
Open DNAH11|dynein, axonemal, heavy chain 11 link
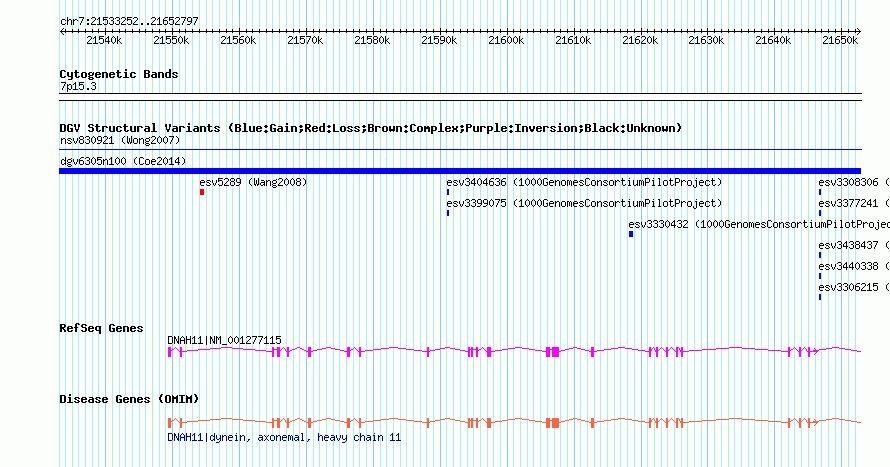pos(284,437)
